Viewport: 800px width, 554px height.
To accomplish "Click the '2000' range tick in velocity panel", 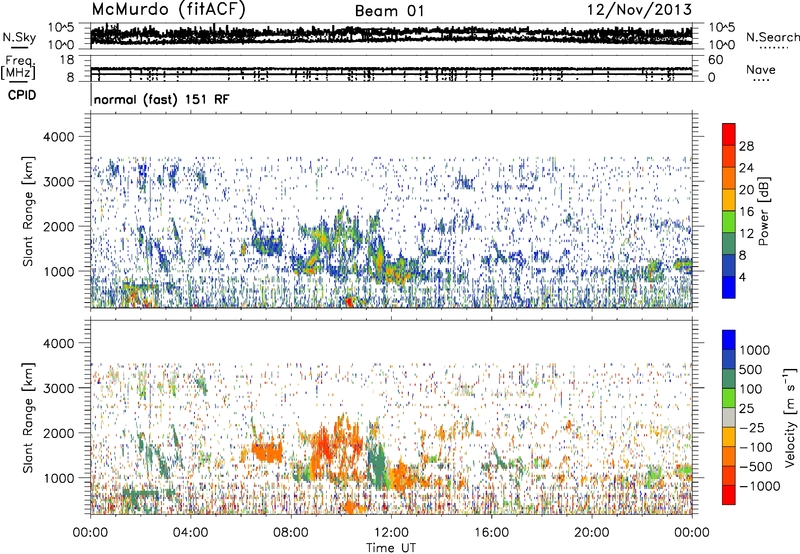I will (x=61, y=433).
